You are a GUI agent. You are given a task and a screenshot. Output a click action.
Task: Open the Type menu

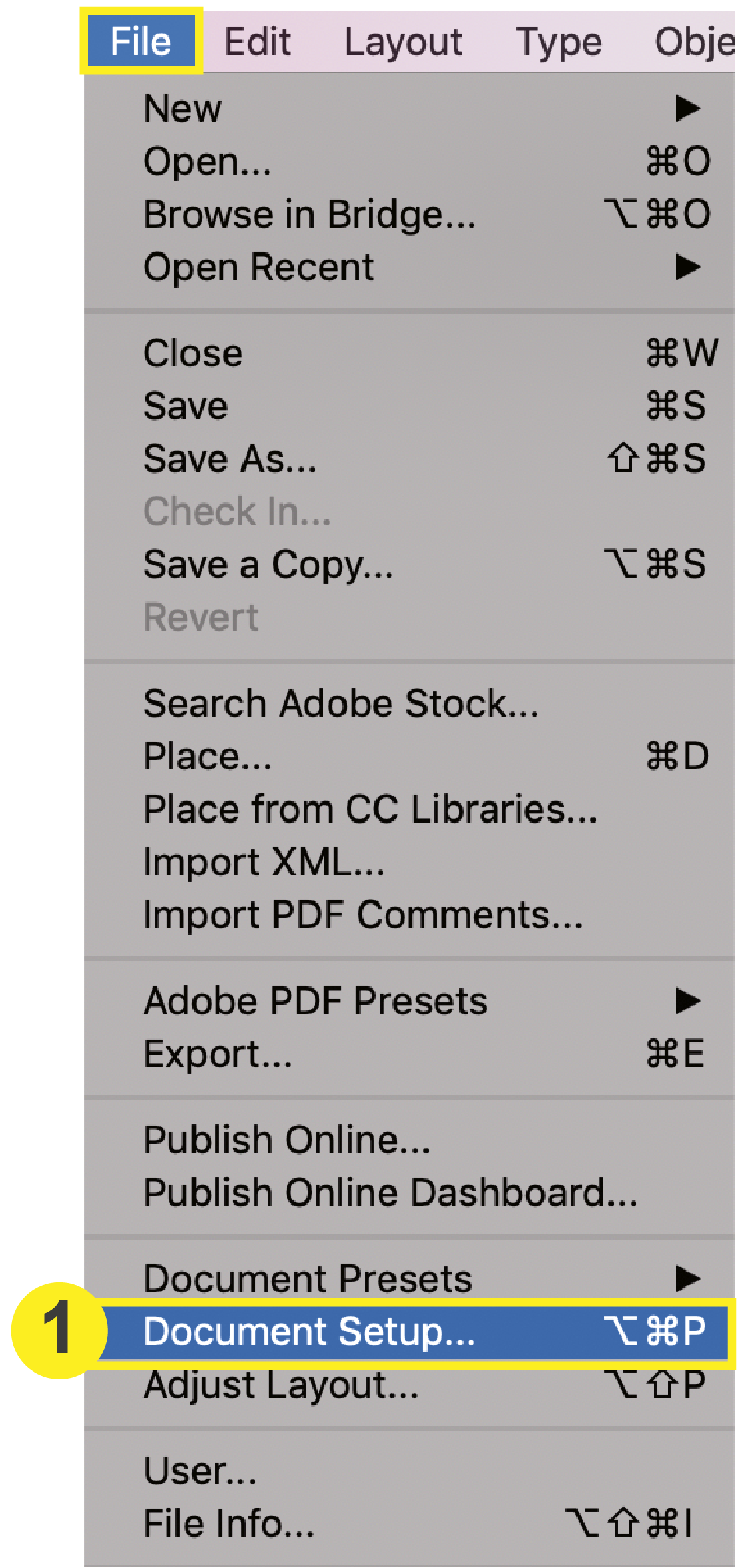pyautogui.click(x=560, y=41)
